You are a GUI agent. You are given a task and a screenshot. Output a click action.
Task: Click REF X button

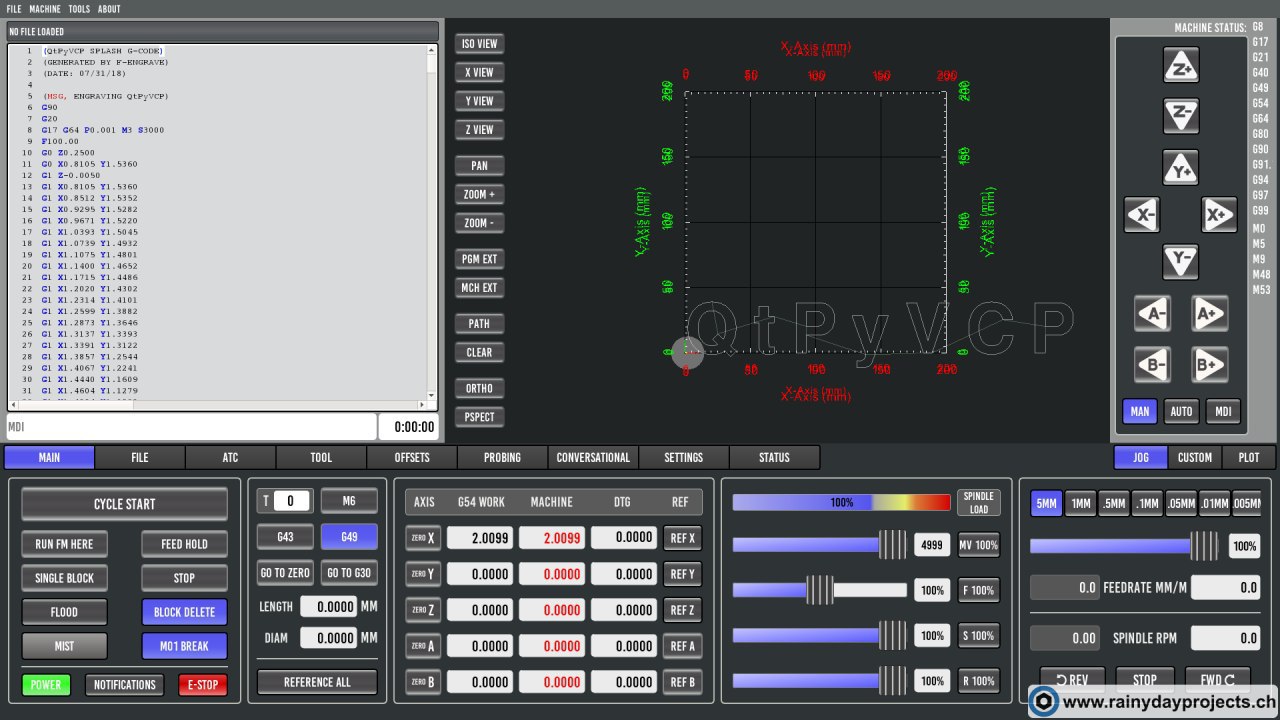pos(683,538)
